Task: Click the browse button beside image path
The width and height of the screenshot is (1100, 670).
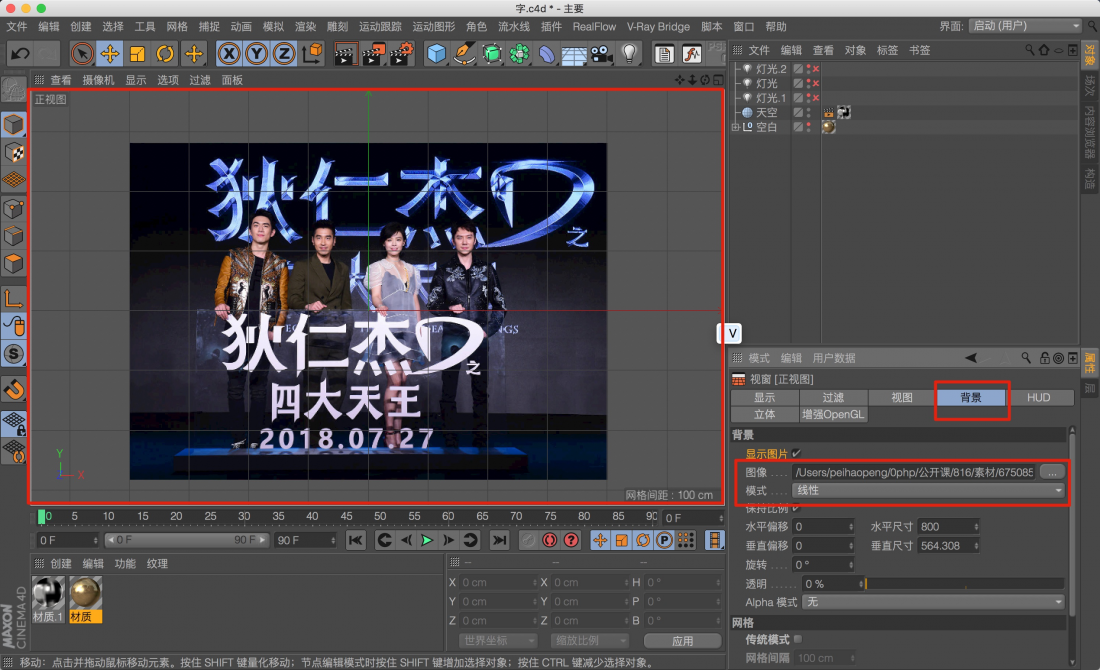Action: pos(1051,471)
